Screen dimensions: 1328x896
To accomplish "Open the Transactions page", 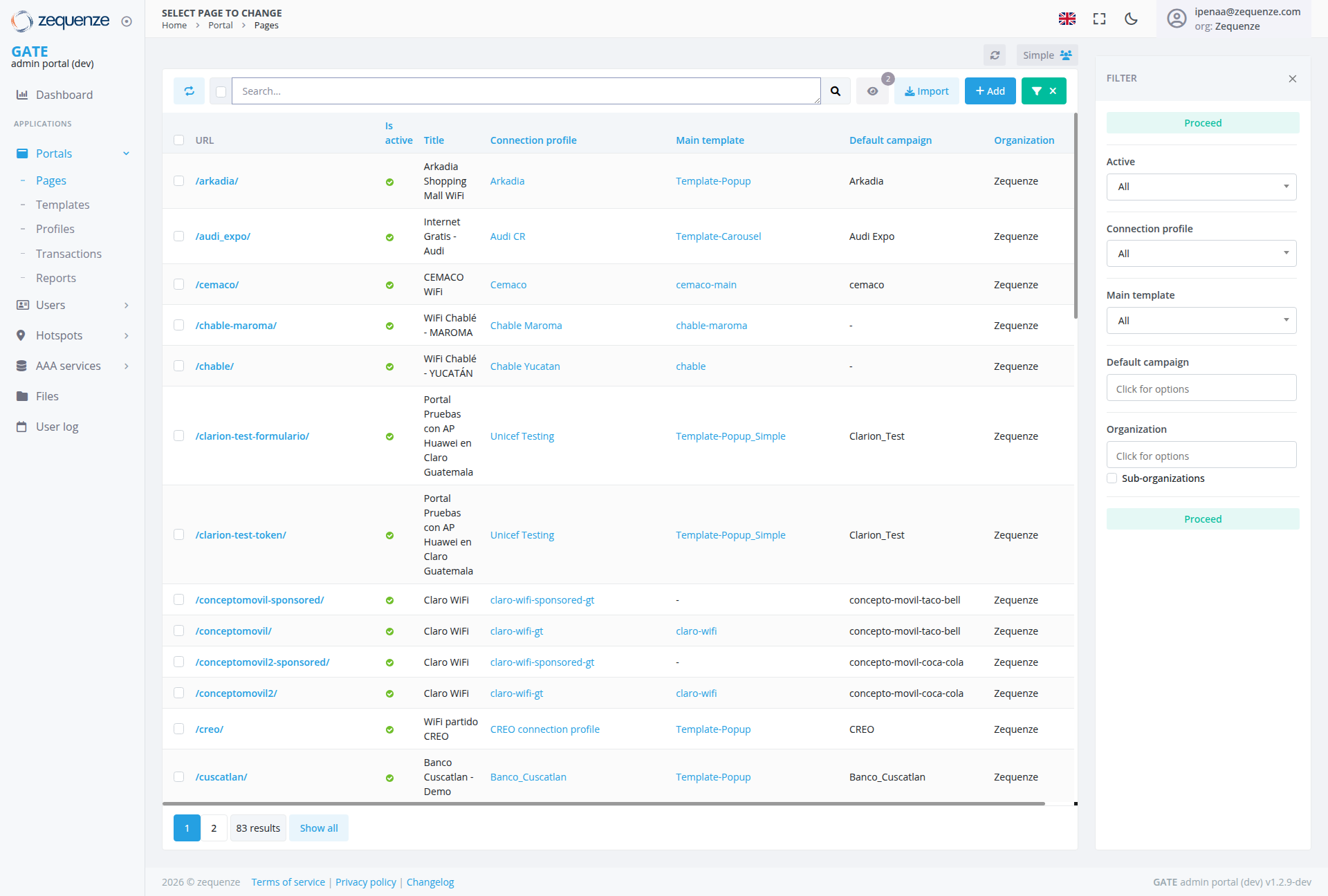I will [x=68, y=254].
